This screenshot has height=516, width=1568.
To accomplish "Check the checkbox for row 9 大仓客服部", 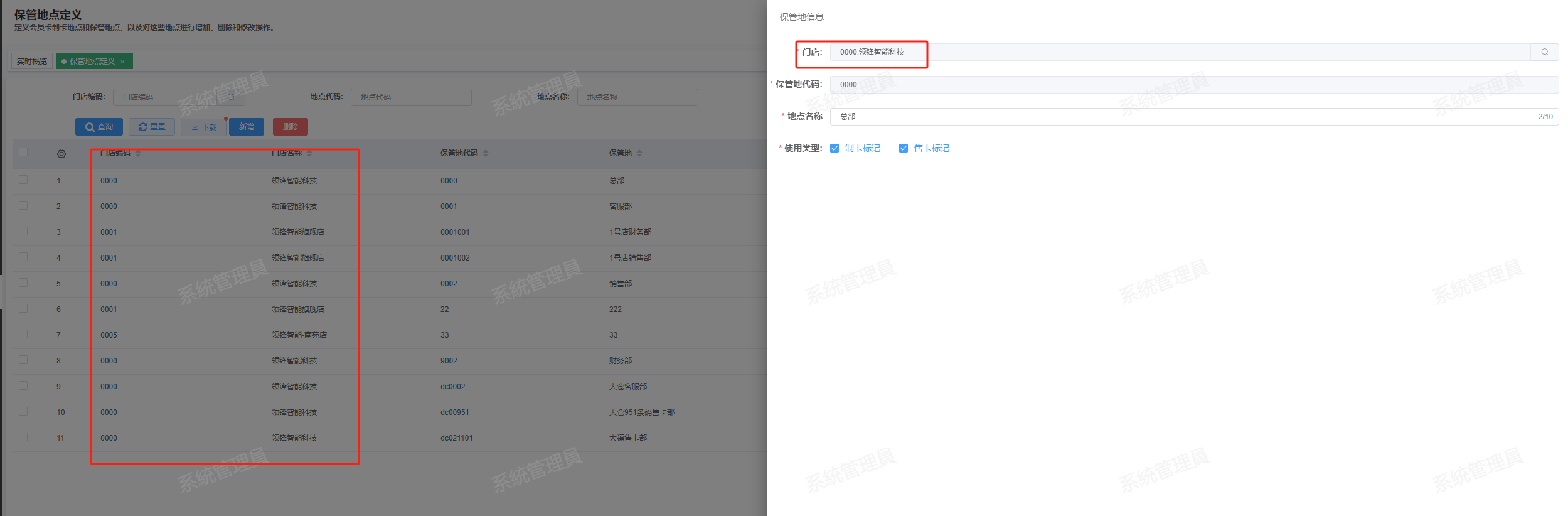I will tap(23, 385).
